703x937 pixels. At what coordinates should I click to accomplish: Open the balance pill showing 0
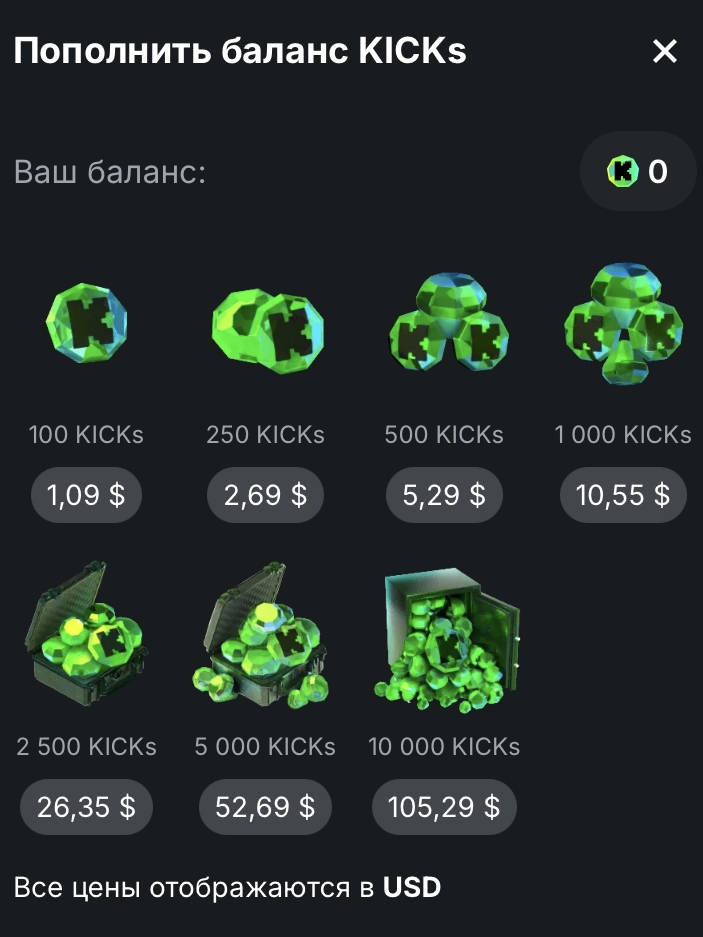pos(638,172)
